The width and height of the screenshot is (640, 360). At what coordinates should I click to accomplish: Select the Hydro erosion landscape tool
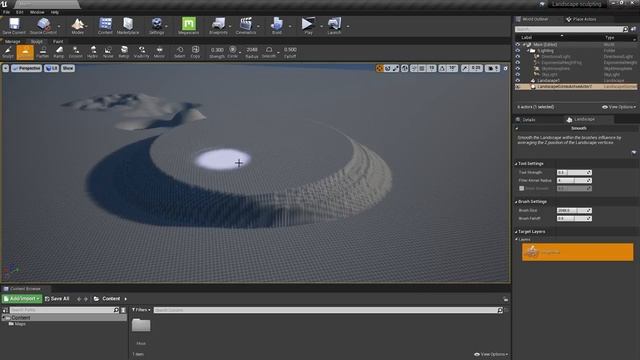coord(93,52)
